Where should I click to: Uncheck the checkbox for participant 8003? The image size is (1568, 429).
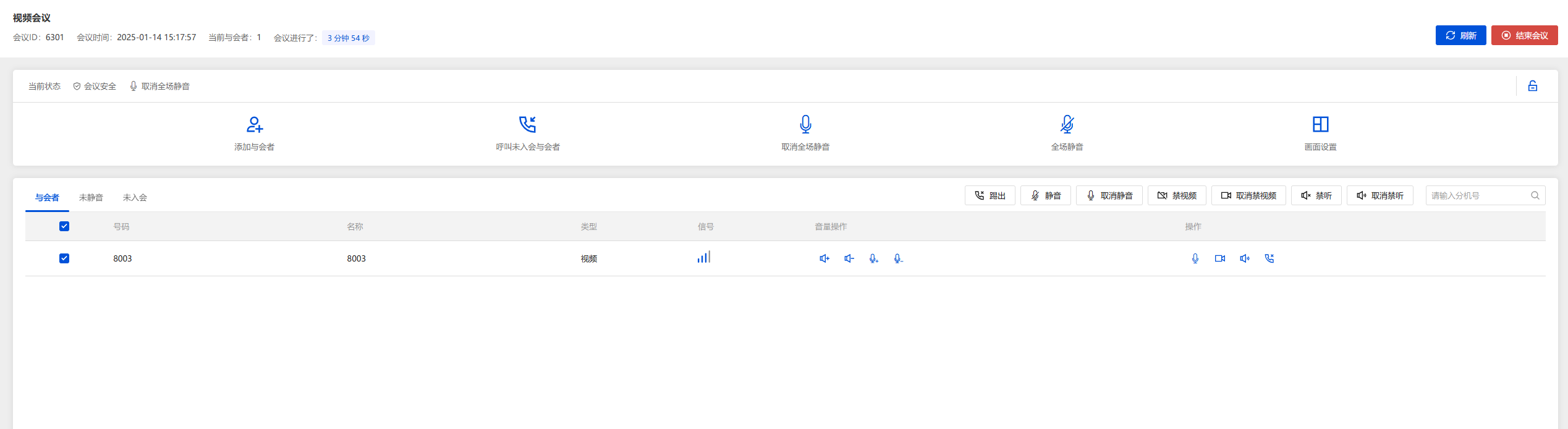coord(64,258)
